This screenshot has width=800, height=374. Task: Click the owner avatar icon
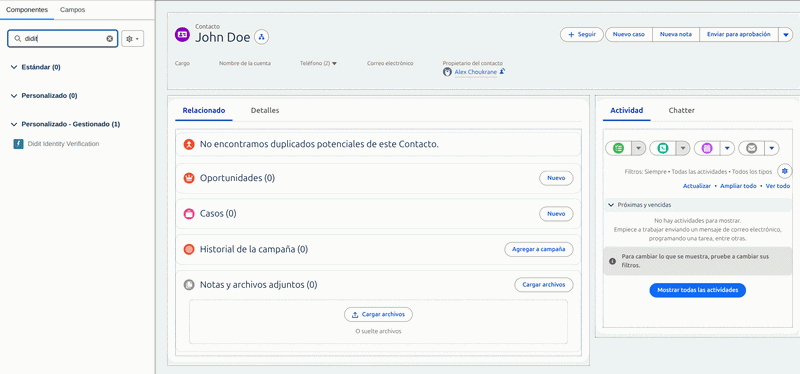click(447, 72)
